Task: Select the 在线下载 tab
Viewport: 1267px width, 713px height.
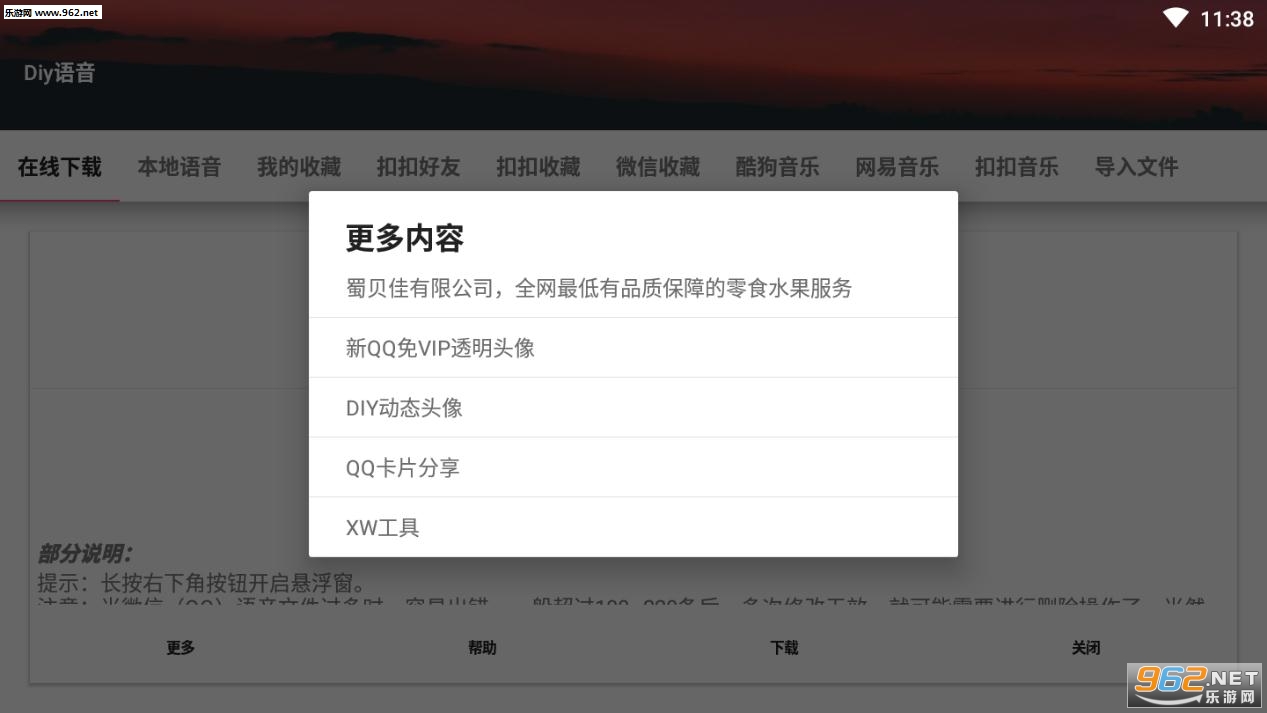Action: coord(60,166)
